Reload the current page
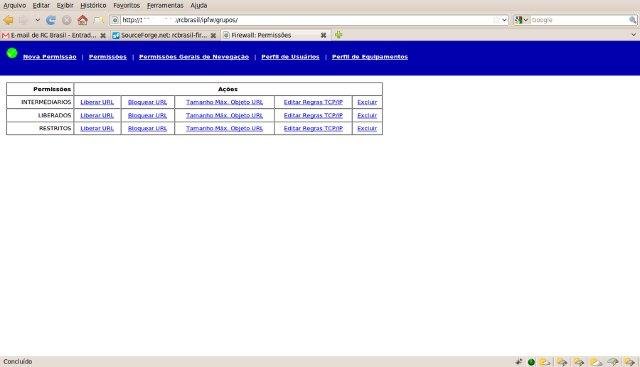Screen dimensions: 640x367 tap(51, 20)
